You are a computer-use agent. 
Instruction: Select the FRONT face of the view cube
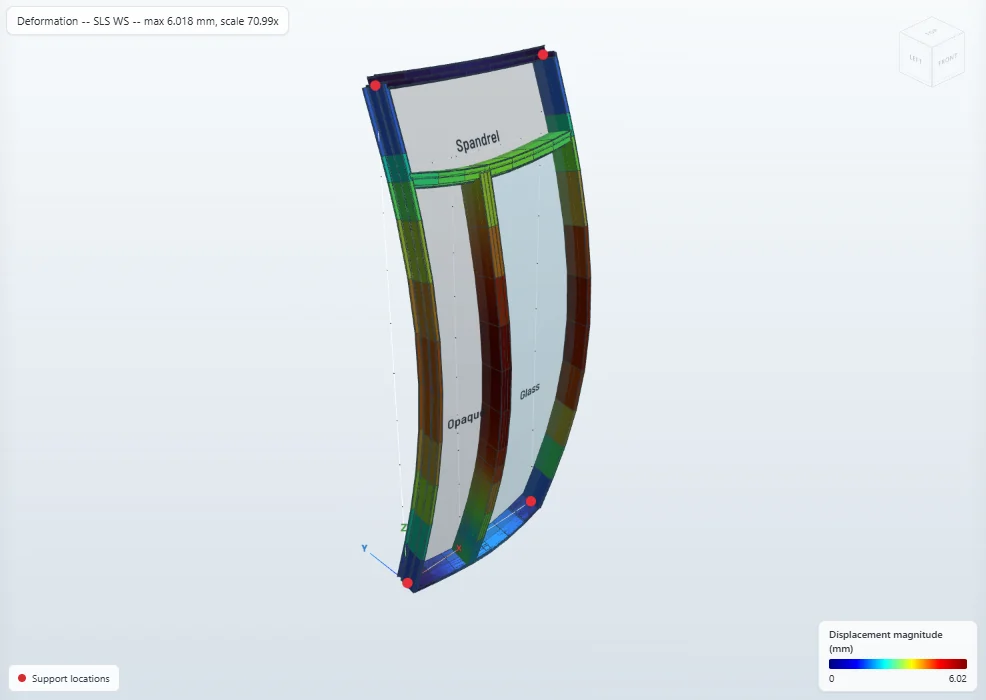coord(948,60)
